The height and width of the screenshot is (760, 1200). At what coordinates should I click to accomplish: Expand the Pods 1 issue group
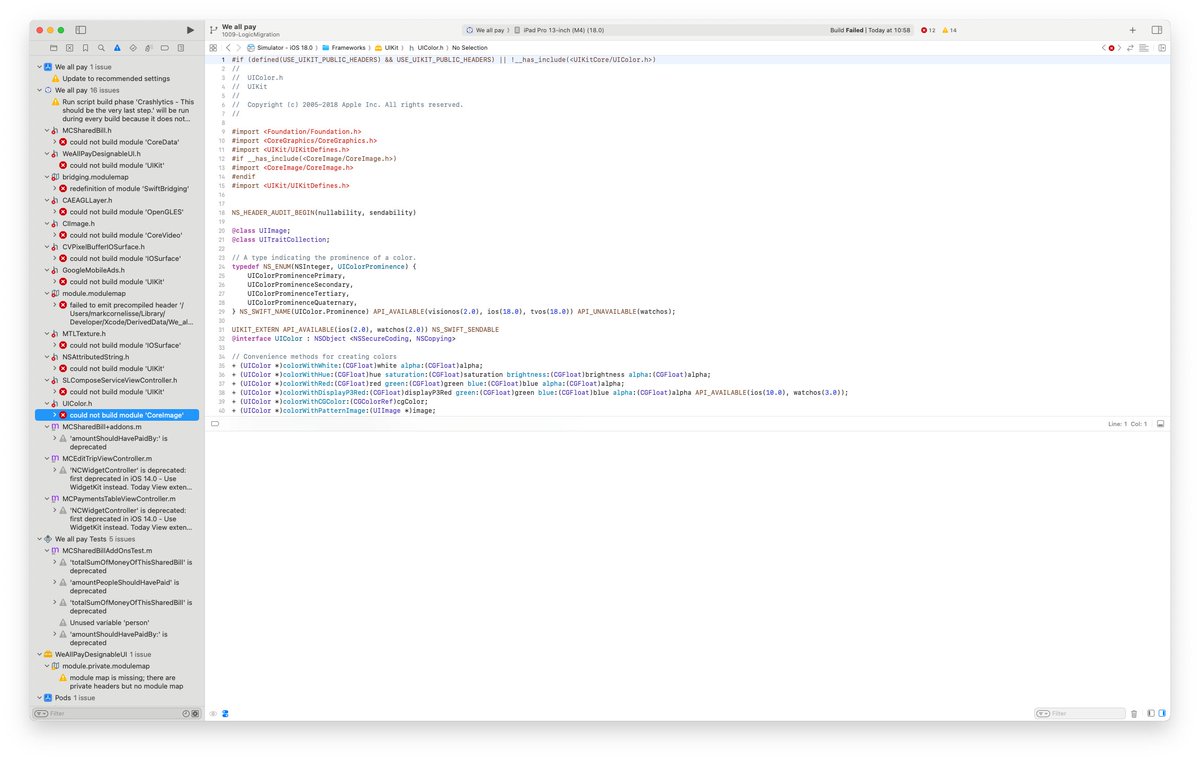(39, 698)
